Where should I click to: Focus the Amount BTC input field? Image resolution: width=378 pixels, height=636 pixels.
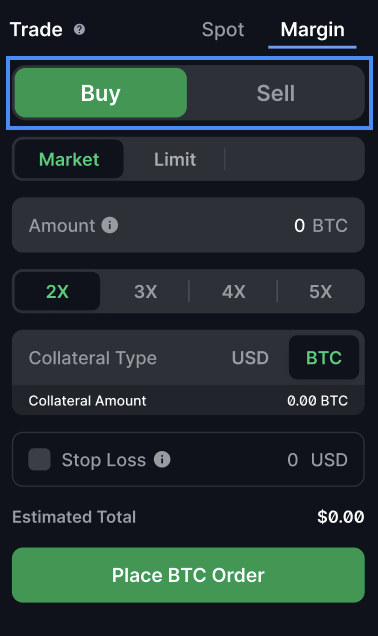point(188,225)
